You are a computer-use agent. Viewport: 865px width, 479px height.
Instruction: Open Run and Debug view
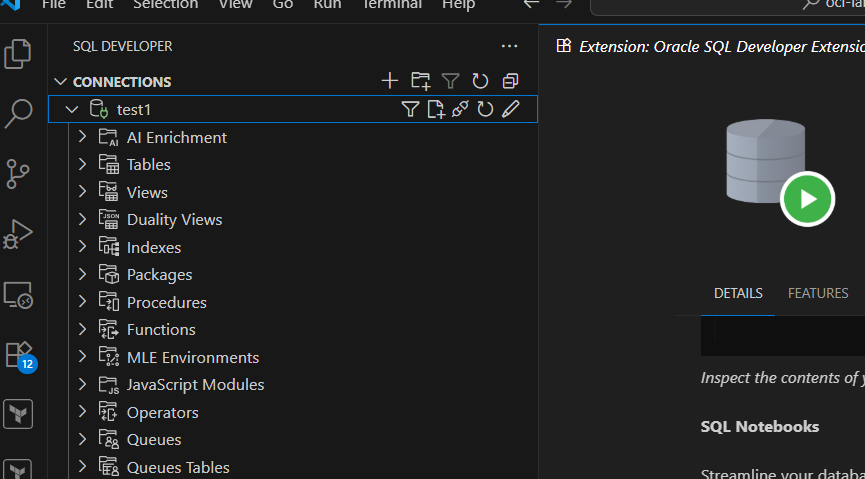[x=18, y=233]
